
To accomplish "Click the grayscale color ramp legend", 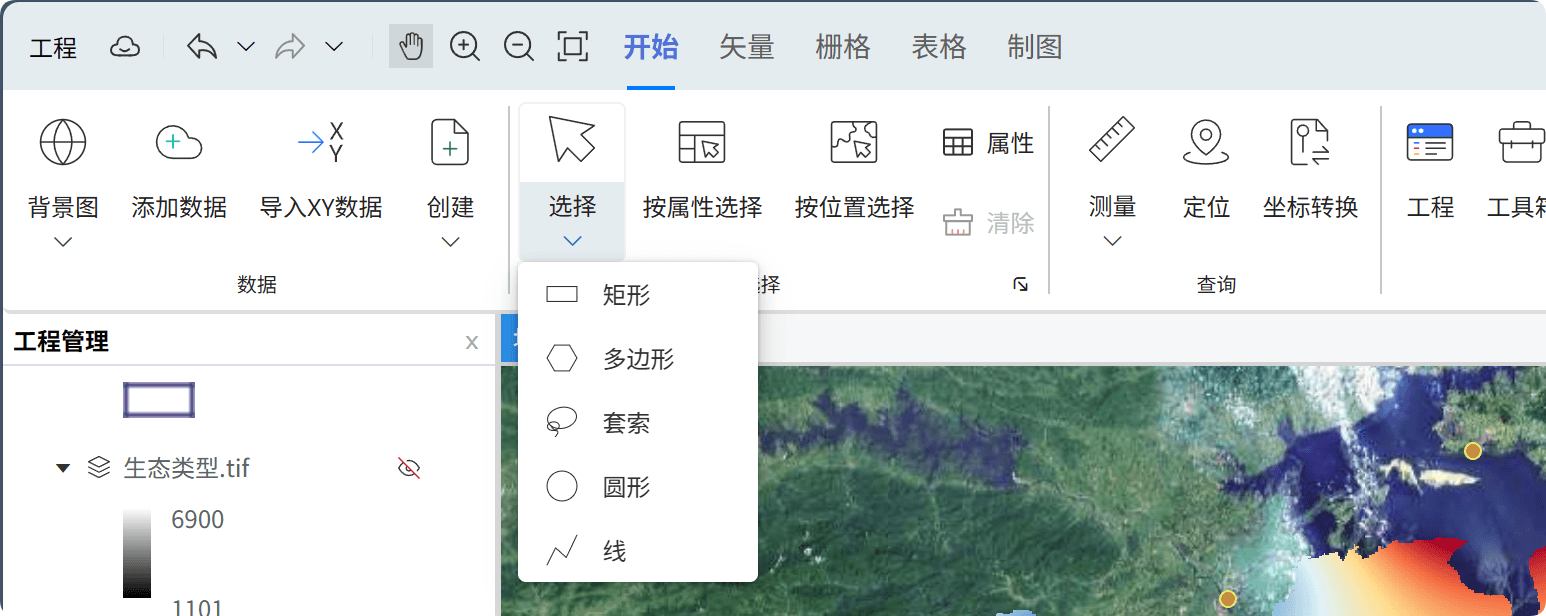I will pyautogui.click(x=136, y=552).
